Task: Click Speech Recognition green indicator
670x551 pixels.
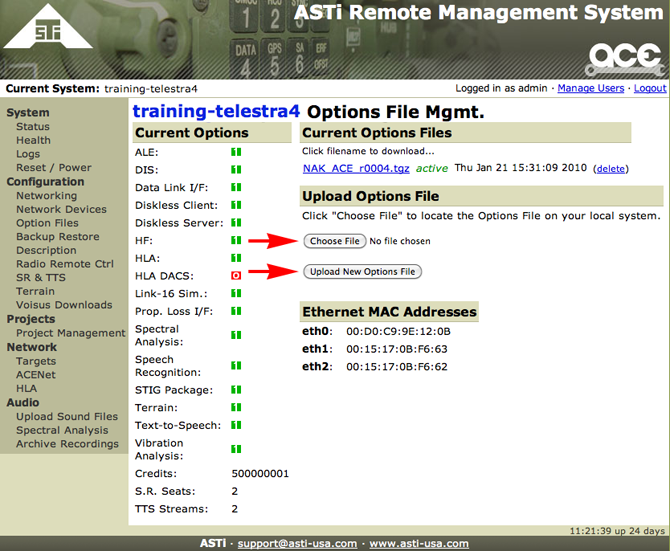Action: tap(236, 366)
